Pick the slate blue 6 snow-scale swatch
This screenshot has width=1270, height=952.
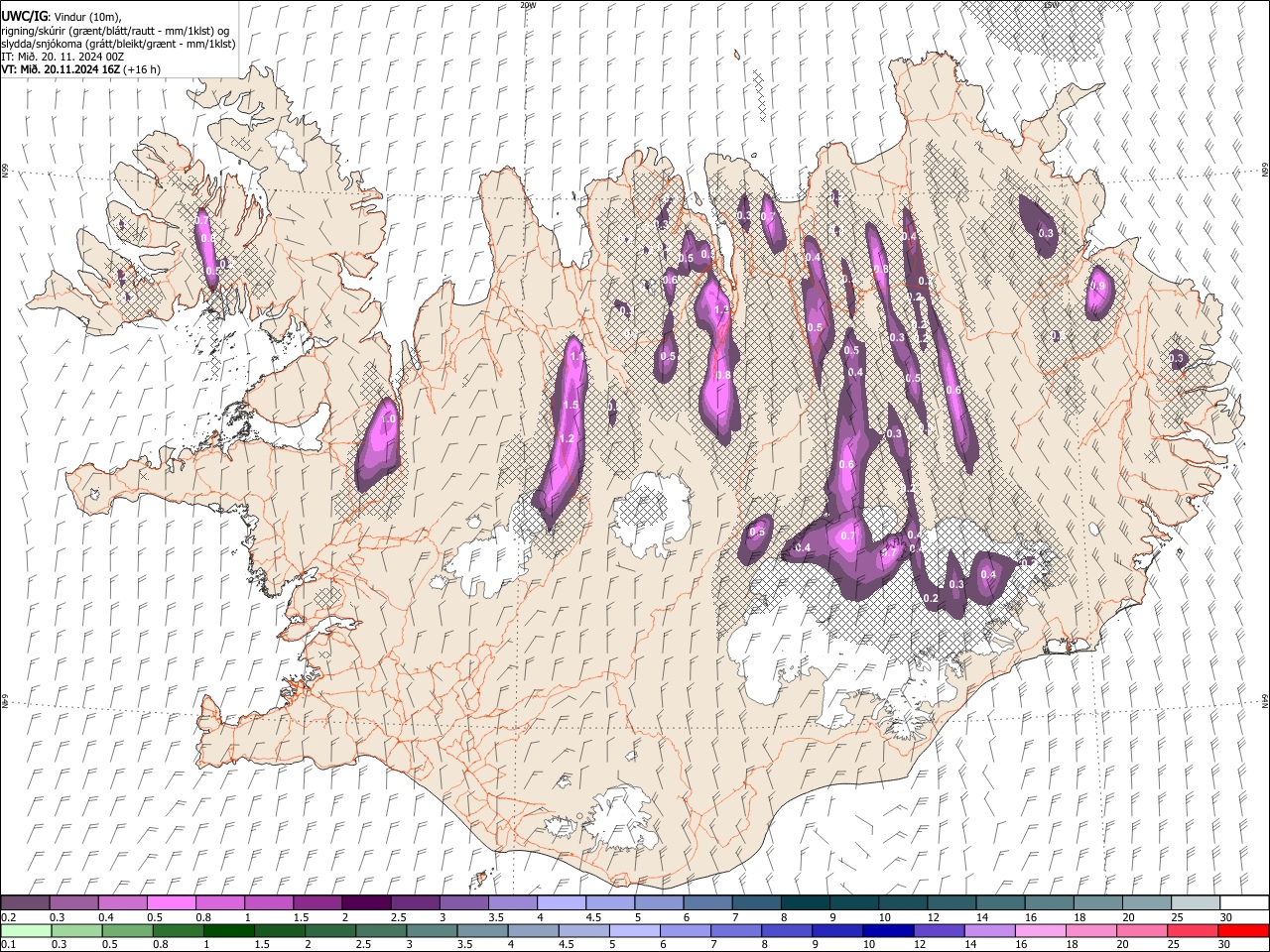705,902
